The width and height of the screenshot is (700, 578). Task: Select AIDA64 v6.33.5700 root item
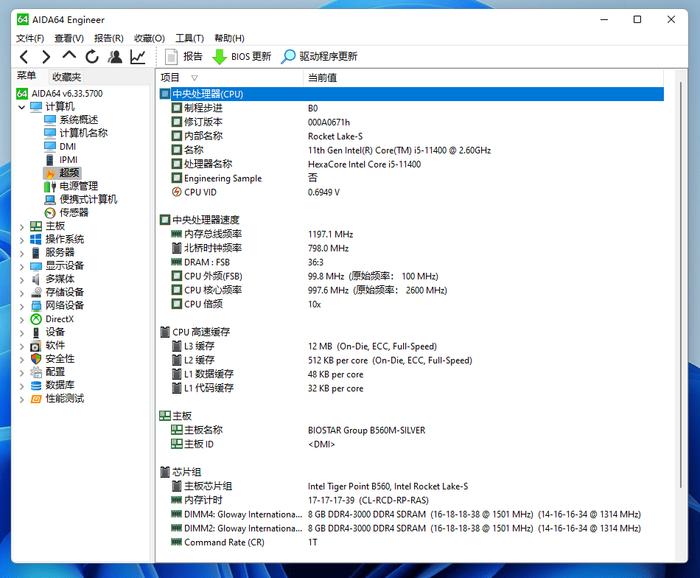pos(60,94)
